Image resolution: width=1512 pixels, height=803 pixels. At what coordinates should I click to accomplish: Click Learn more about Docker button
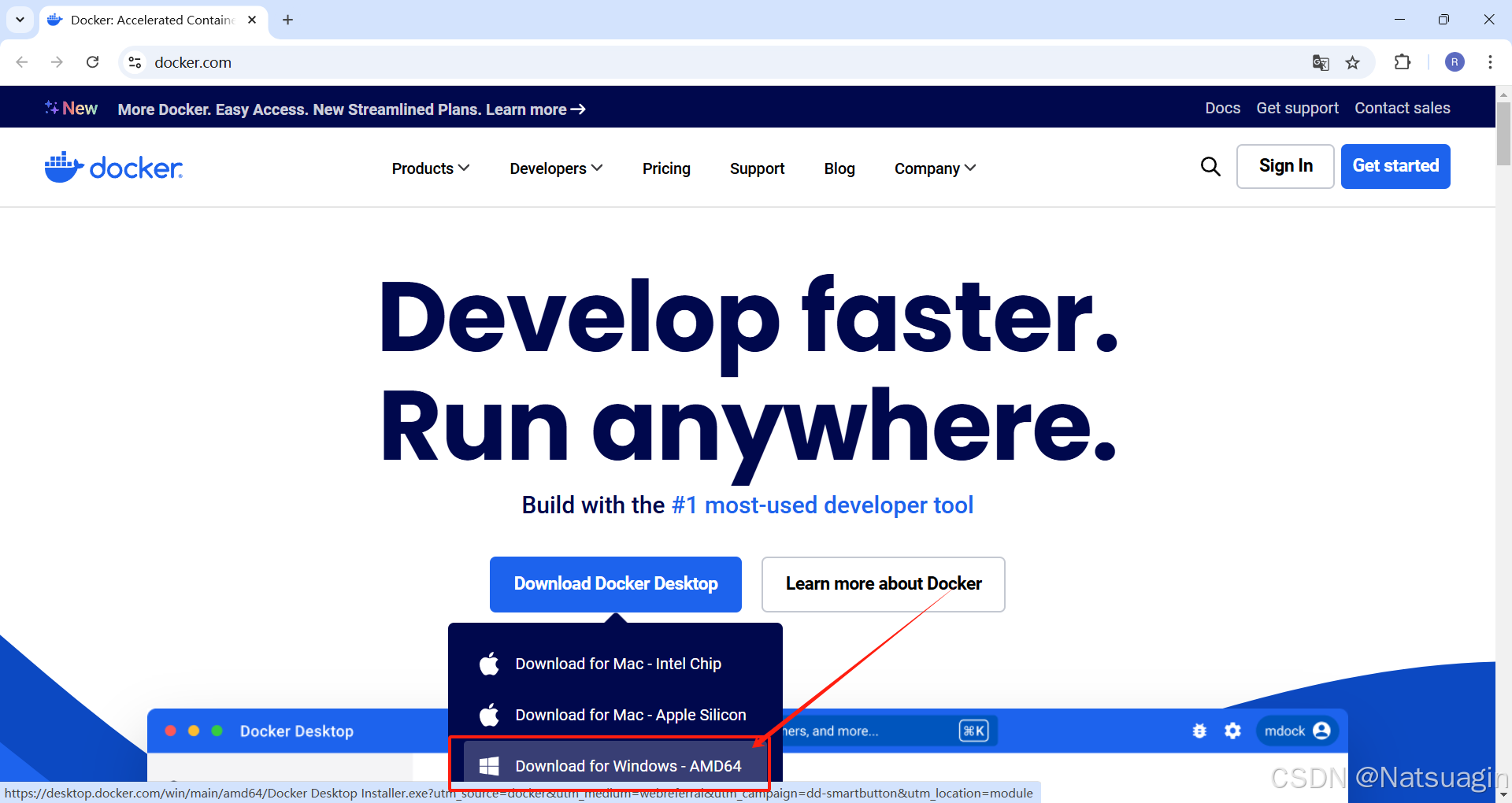[884, 584]
